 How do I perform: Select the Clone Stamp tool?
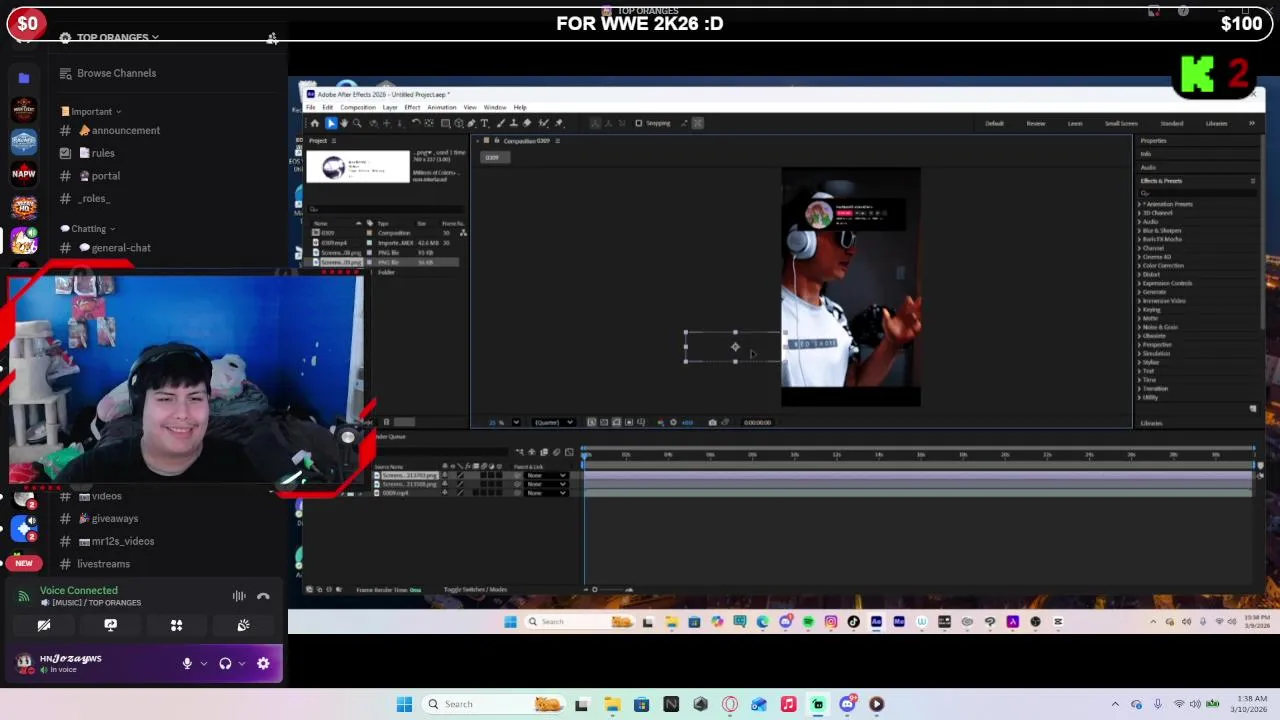[x=513, y=123]
